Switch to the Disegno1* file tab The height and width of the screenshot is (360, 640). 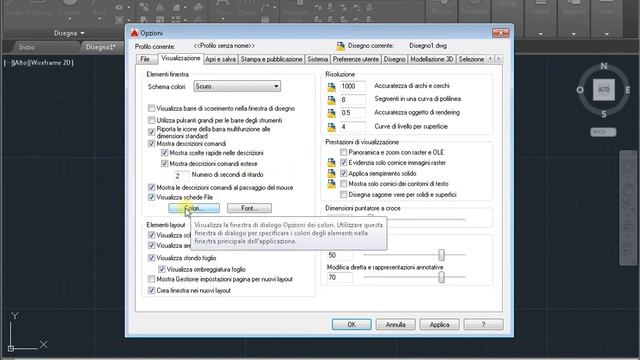tap(100, 47)
